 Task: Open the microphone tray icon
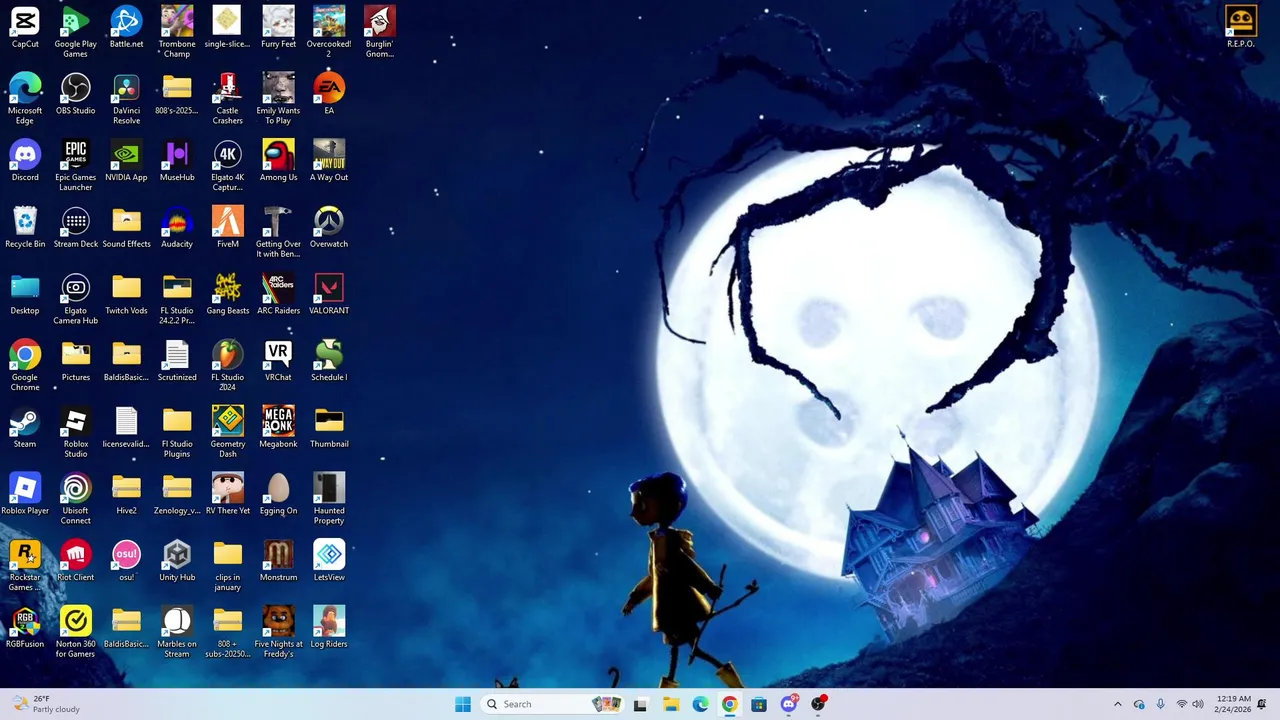1160,704
